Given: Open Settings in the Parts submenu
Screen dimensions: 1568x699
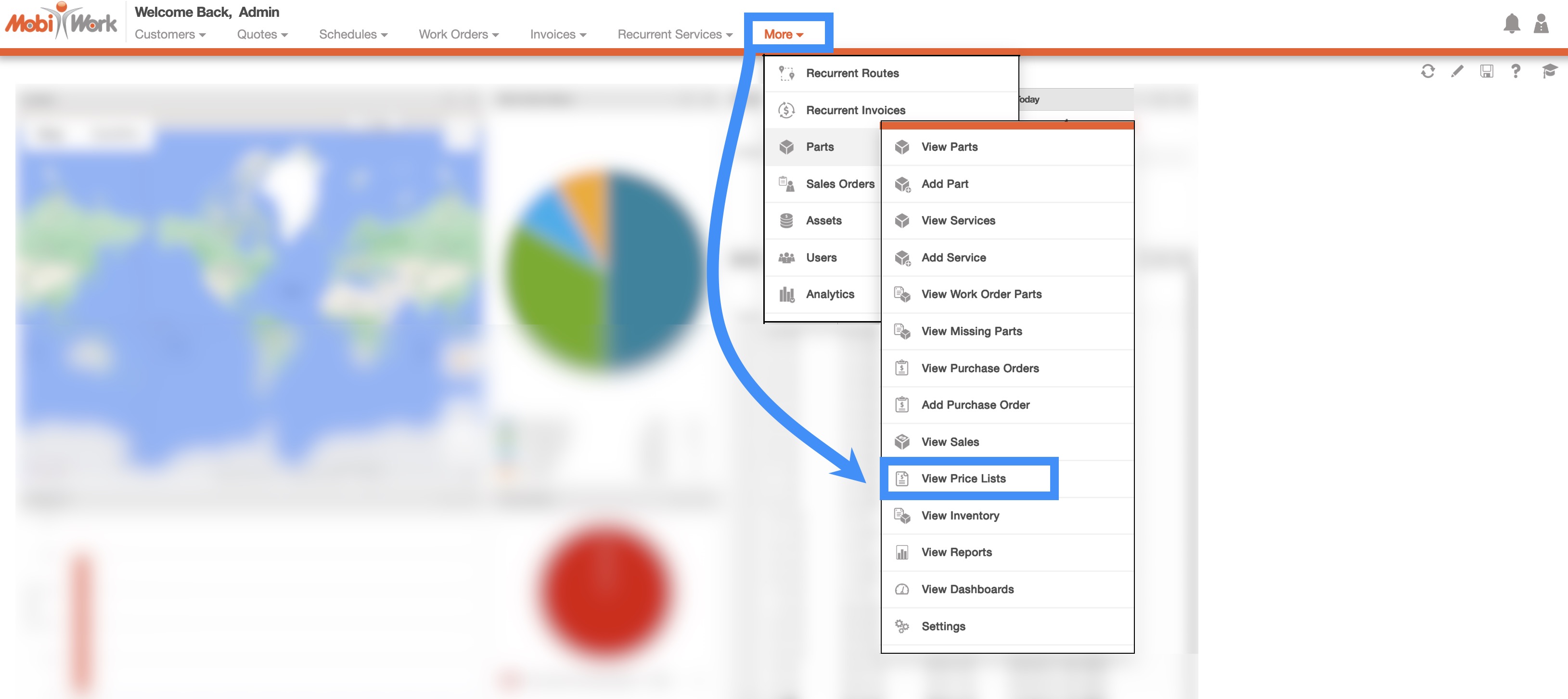Looking at the screenshot, I should click(943, 626).
